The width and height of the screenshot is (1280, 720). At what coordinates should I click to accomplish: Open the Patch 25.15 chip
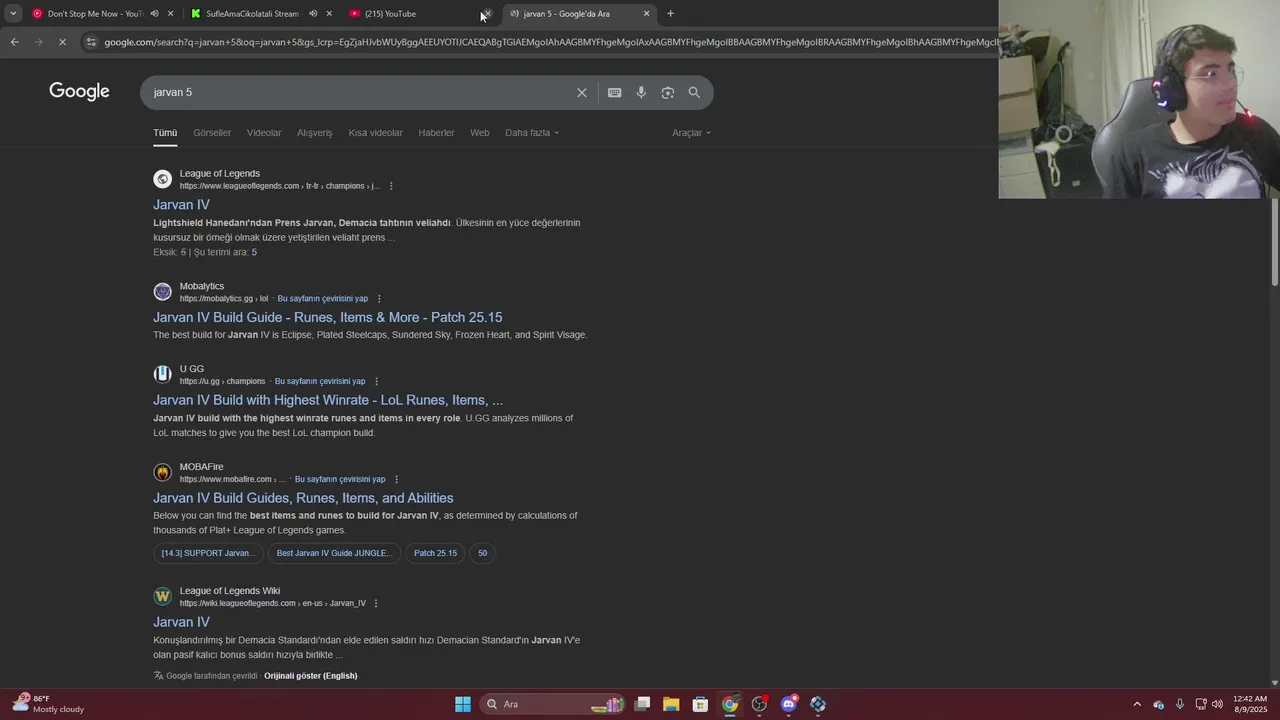coord(435,553)
